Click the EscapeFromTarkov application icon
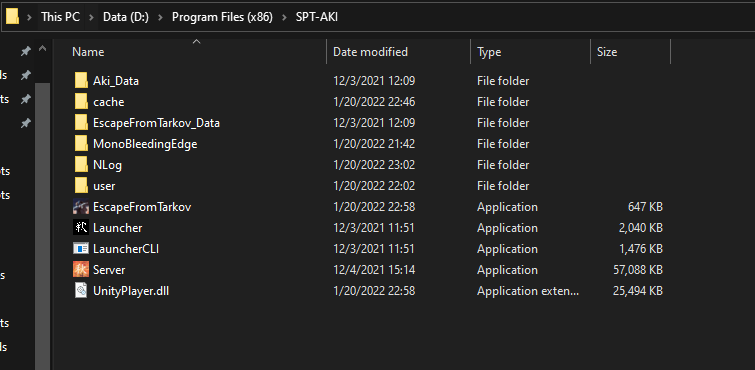Image resolution: width=755 pixels, height=370 pixels. click(x=81, y=207)
